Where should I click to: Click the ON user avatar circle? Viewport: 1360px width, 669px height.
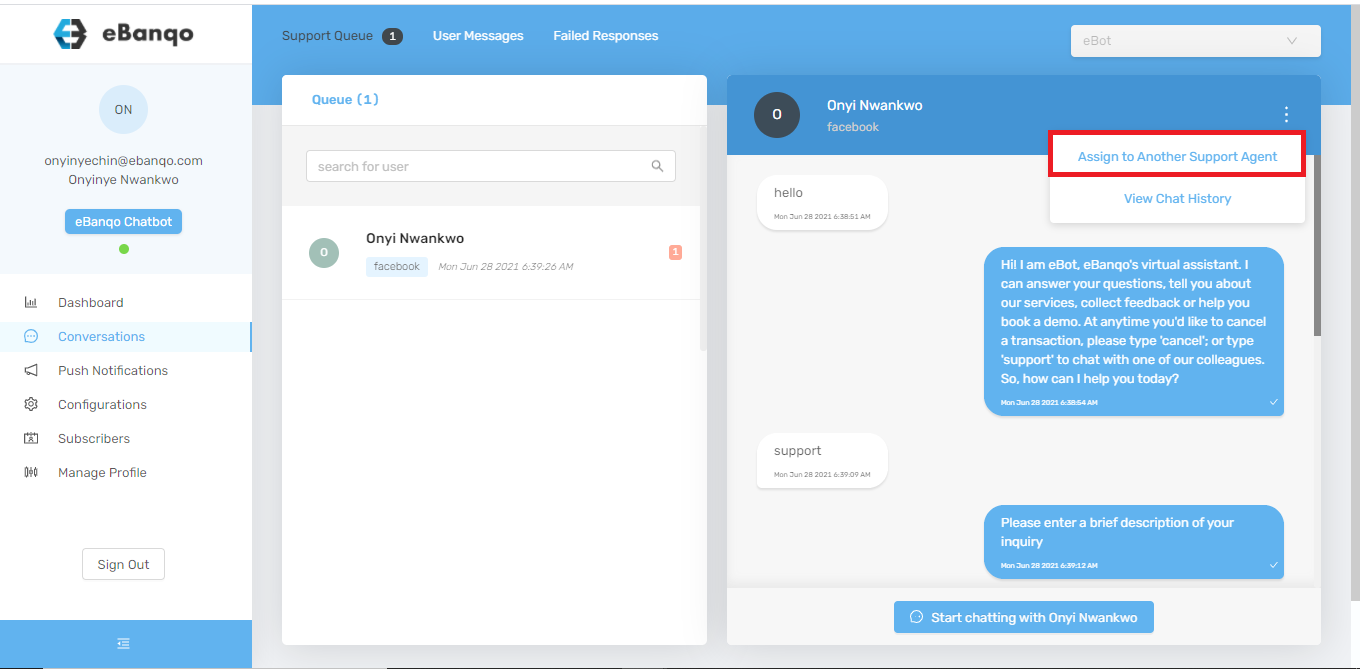[123, 110]
